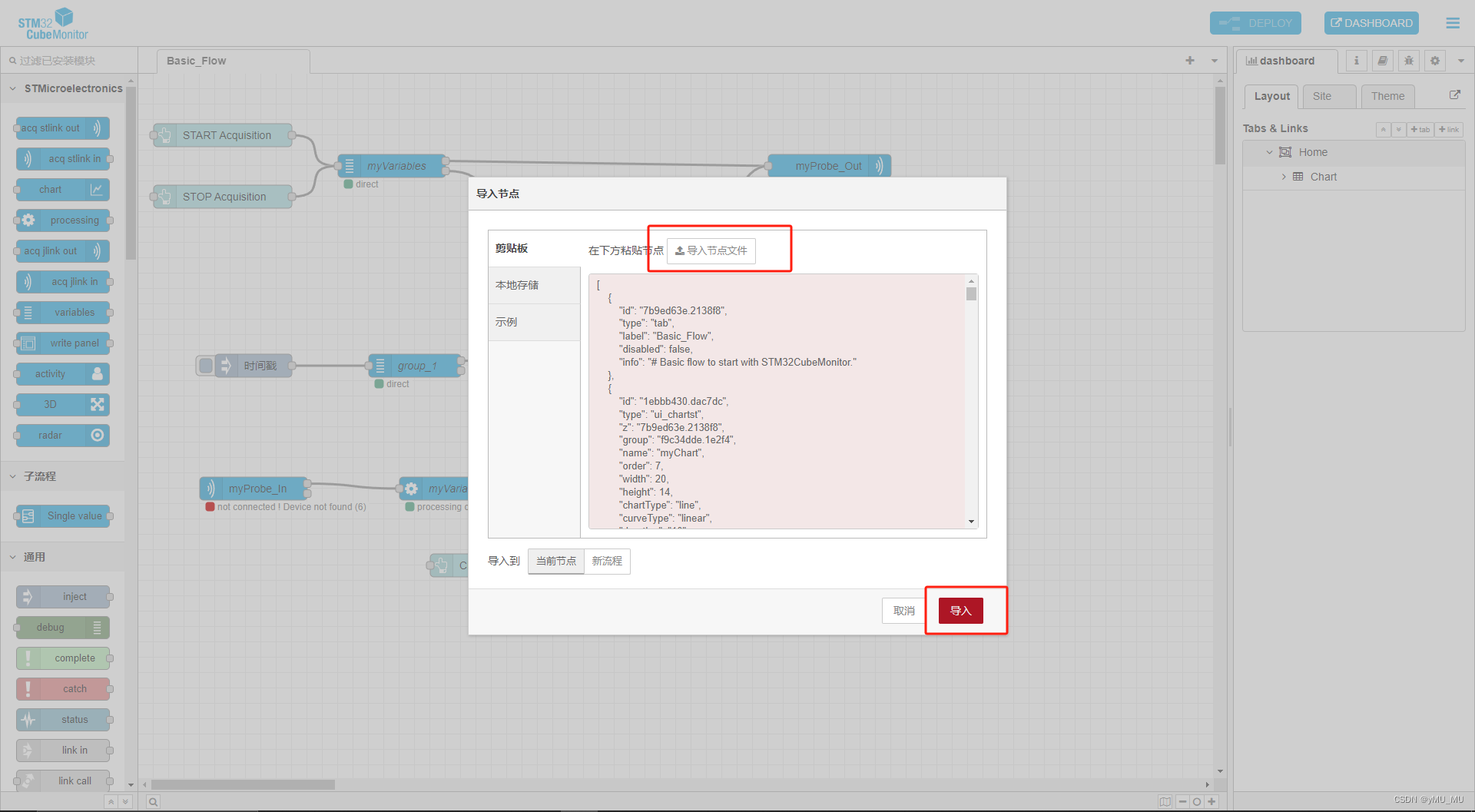The width and height of the screenshot is (1475, 812).
Task: Select the radar node in the palette
Action: pos(61,436)
